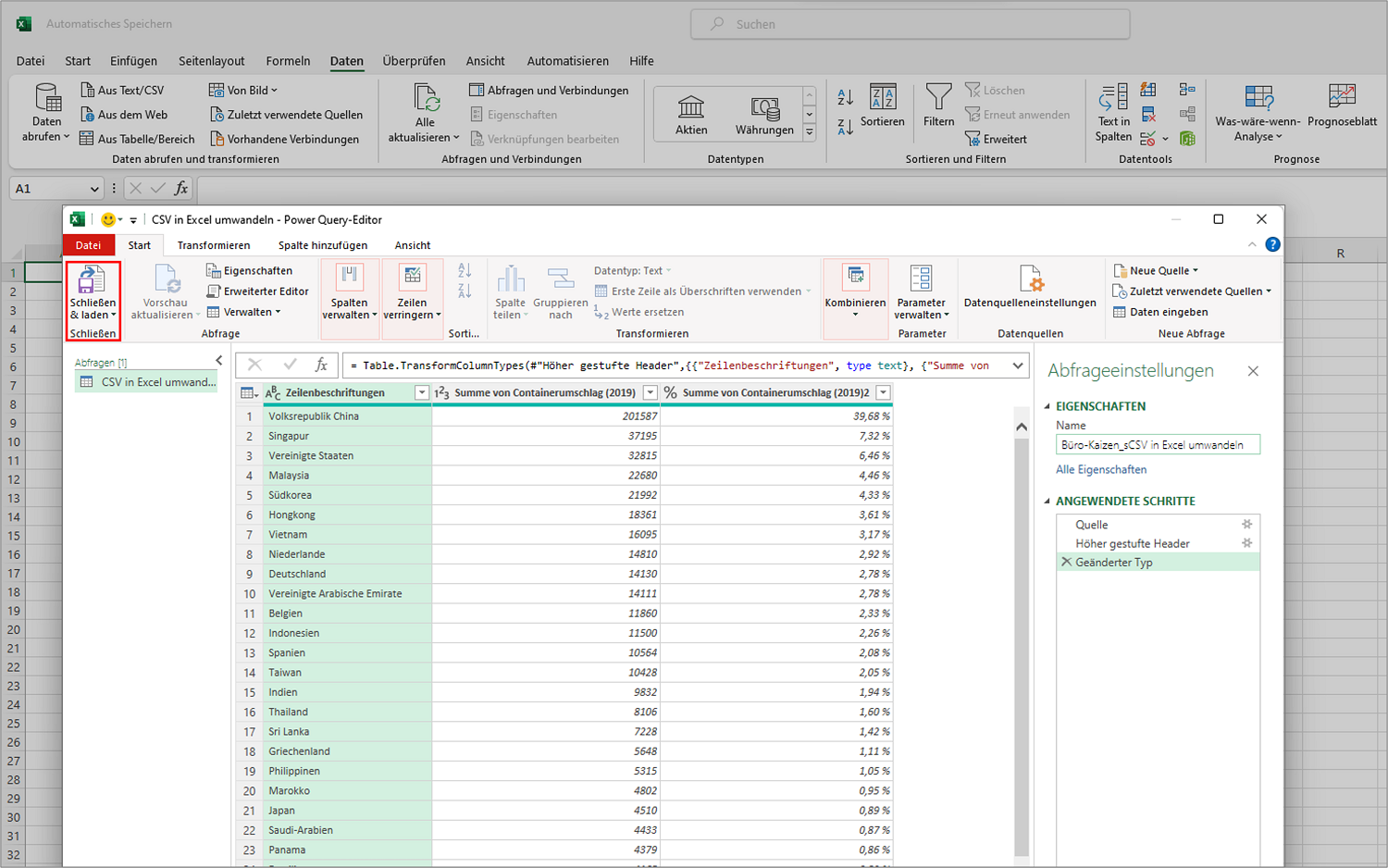Open settings gear of Höher gestufte Header step
The image size is (1388, 868).
(x=1246, y=543)
